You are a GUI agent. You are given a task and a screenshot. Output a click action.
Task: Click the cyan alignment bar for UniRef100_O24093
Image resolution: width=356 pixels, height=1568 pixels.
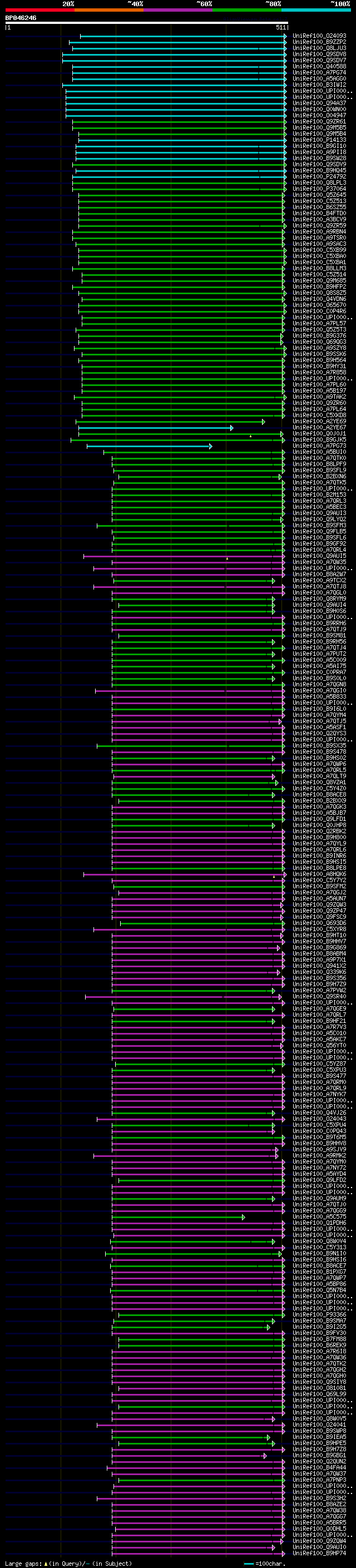tap(183, 36)
